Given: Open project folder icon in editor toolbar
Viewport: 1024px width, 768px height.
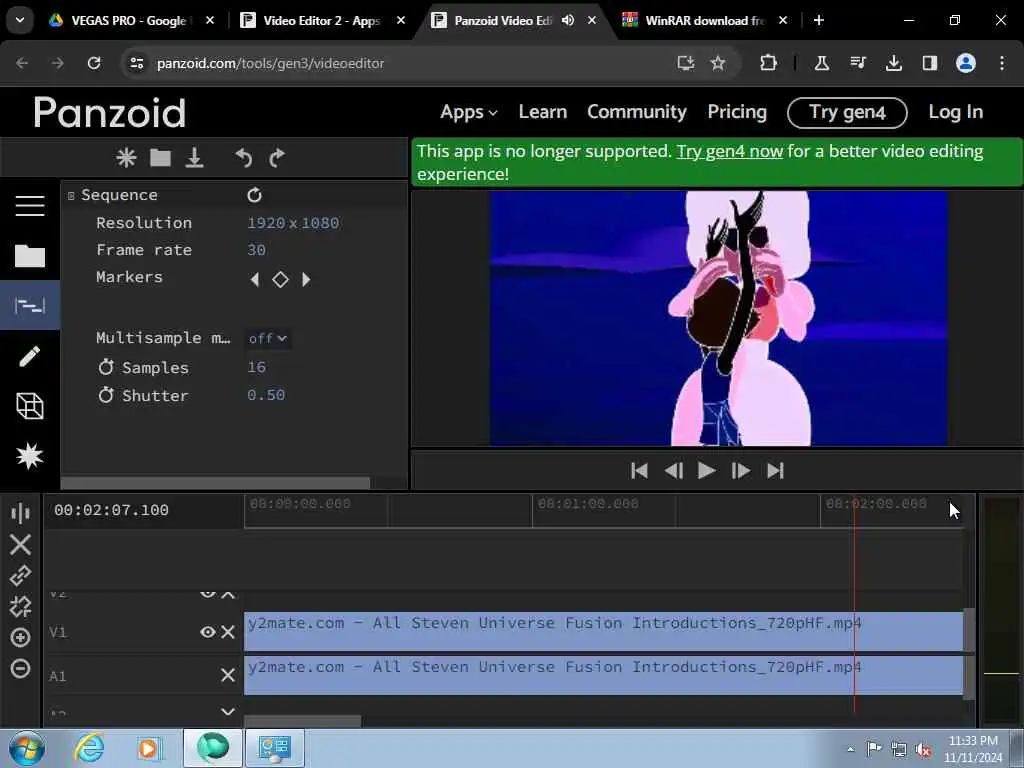Looking at the screenshot, I should 160,157.
